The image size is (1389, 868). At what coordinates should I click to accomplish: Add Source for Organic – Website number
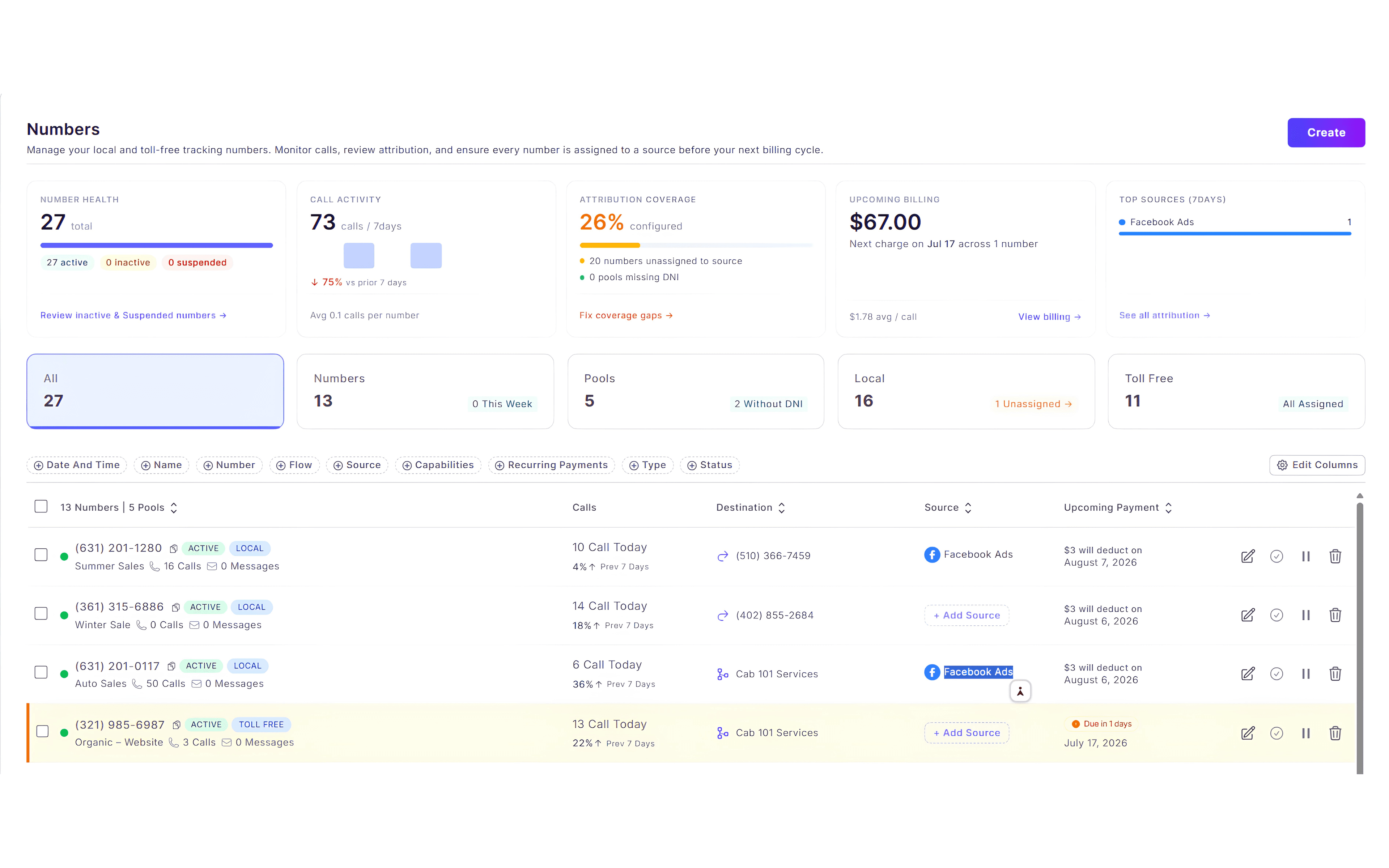(x=967, y=733)
